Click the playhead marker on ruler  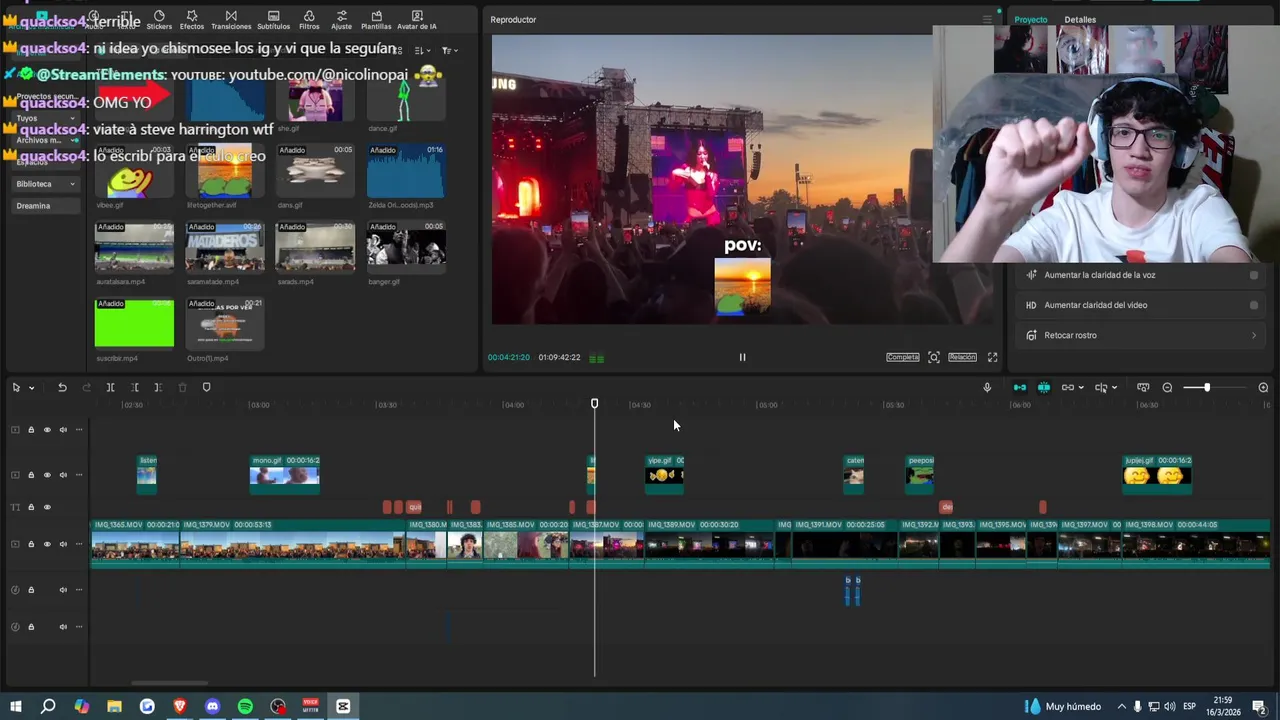[x=594, y=403]
